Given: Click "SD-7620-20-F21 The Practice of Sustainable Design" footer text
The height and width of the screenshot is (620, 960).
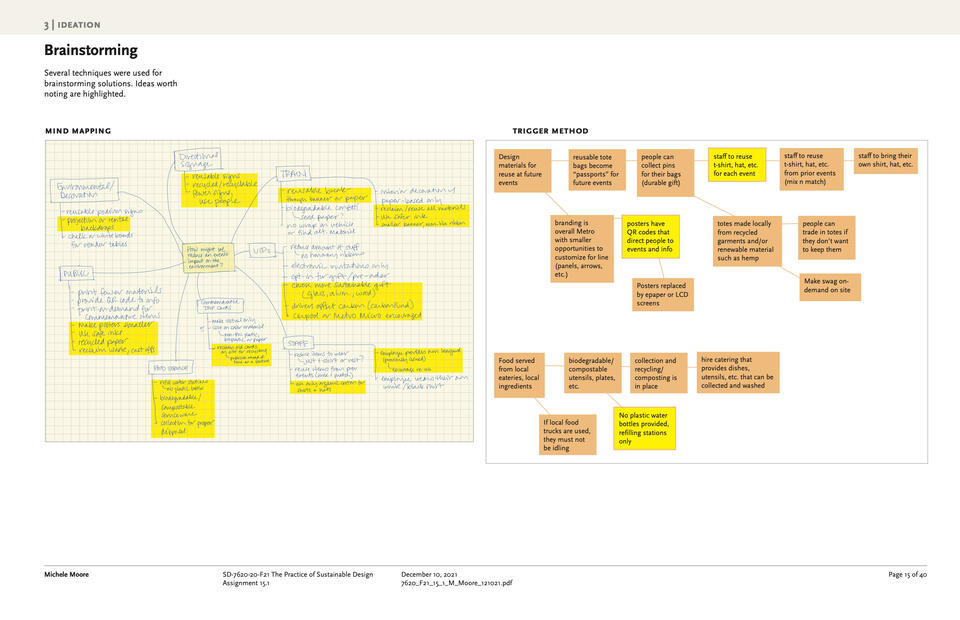Looking at the screenshot, I should [x=298, y=575].
